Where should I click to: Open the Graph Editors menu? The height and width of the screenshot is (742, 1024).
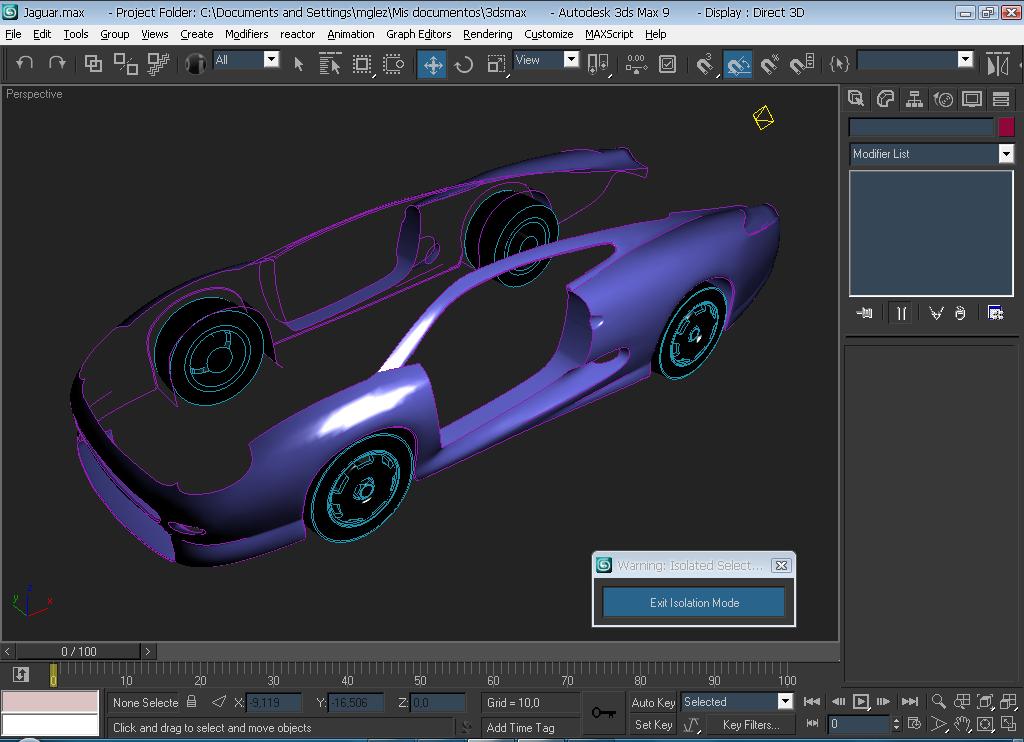pyautogui.click(x=418, y=34)
